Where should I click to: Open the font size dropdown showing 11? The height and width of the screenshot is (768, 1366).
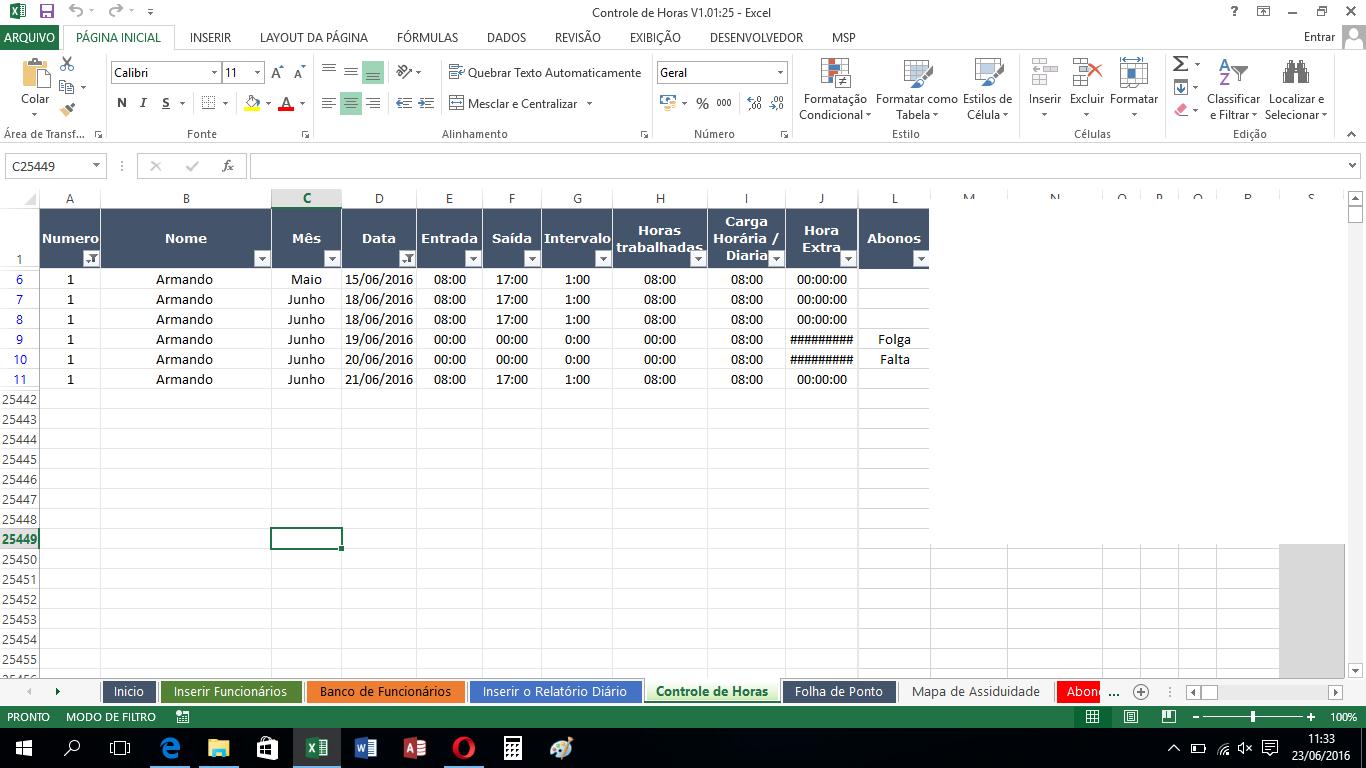click(x=258, y=73)
